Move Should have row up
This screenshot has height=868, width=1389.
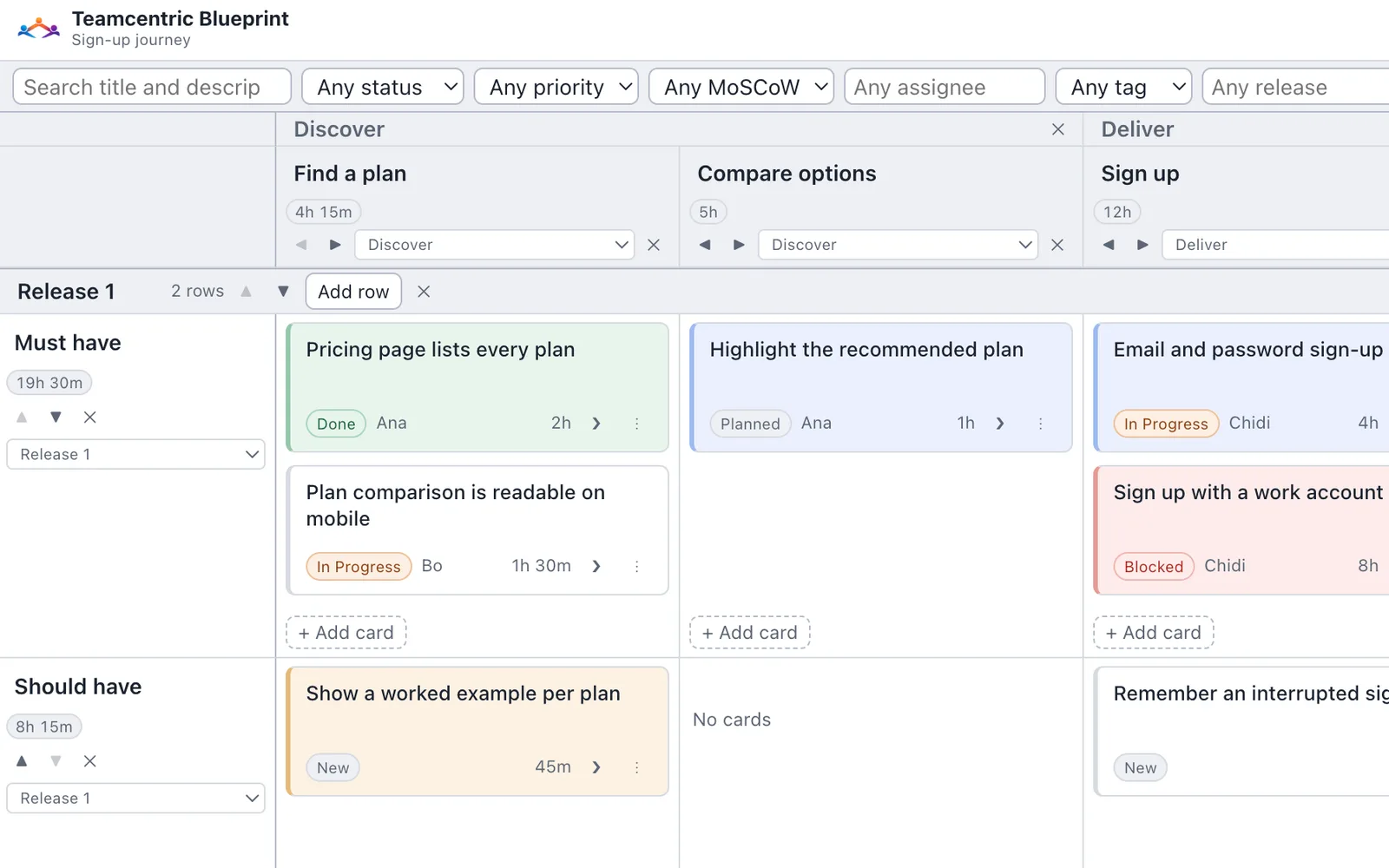point(22,761)
